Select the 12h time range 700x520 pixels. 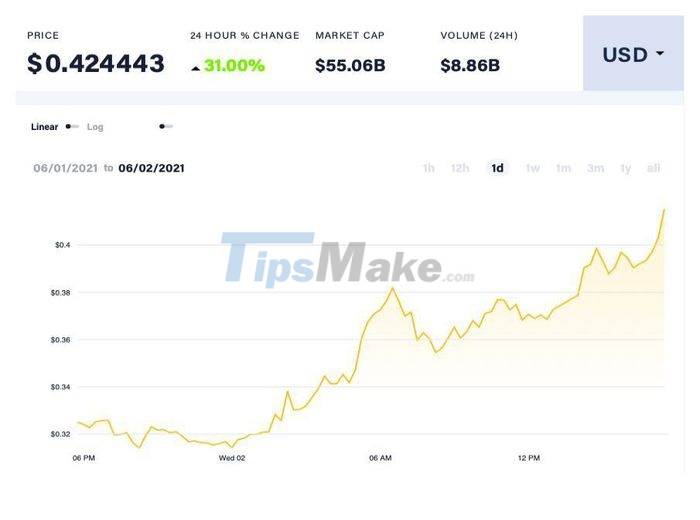point(460,168)
